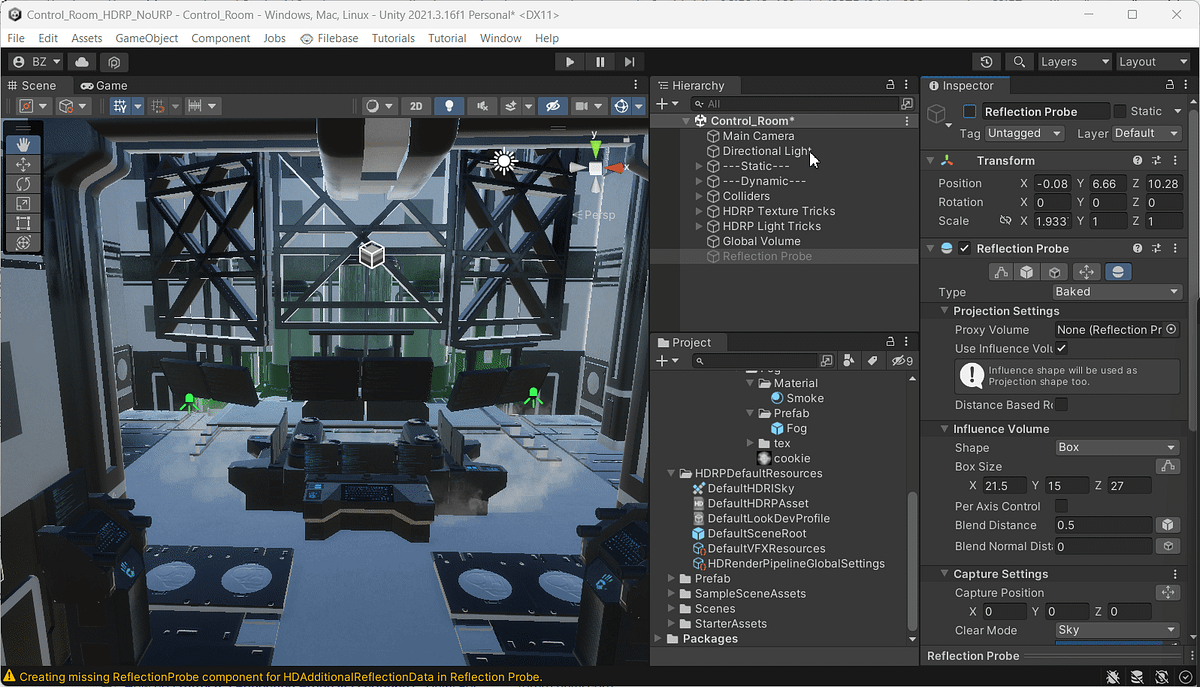Toggle scene visibility eye icon

tap(553, 105)
